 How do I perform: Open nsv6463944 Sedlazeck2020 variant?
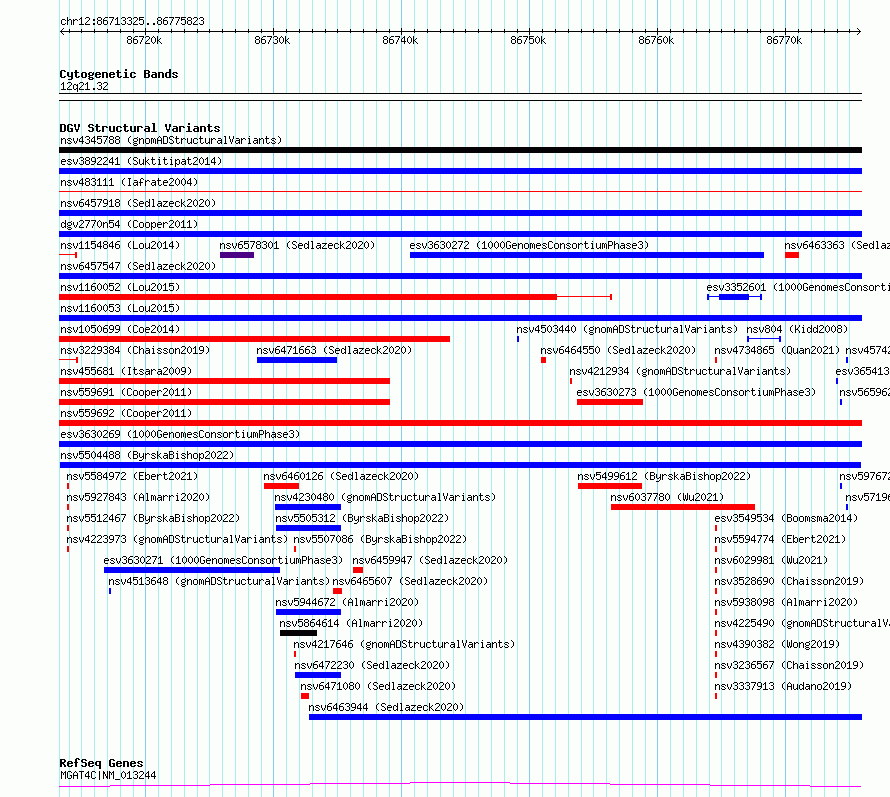[x=386, y=707]
